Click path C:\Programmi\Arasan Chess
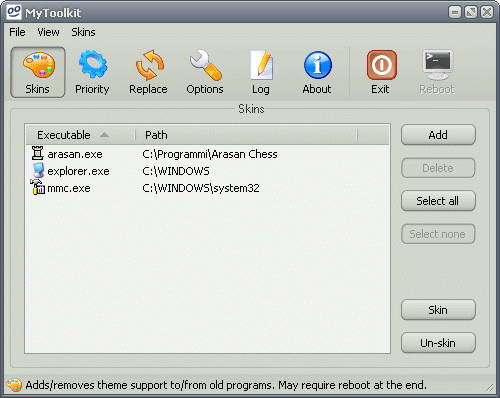The height and width of the screenshot is (398, 500). [210, 154]
